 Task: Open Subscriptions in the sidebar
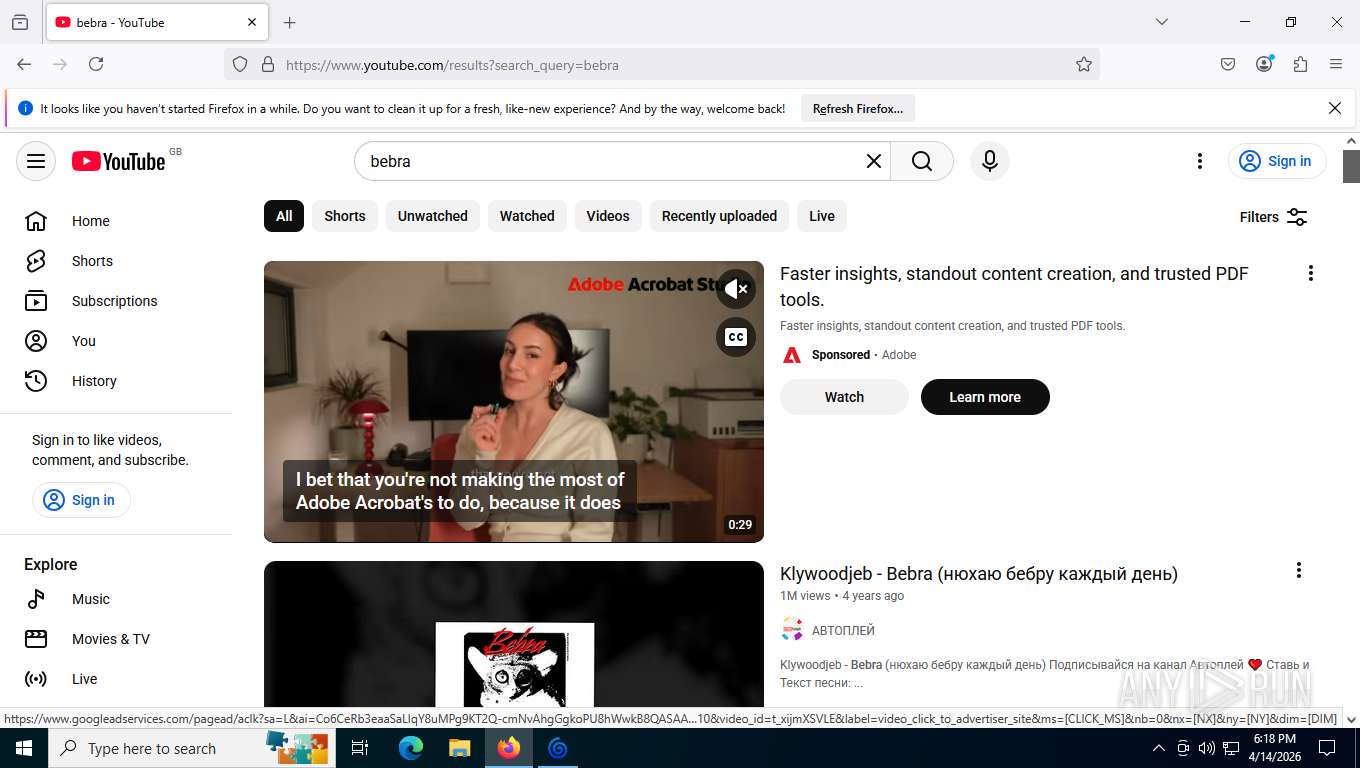116,301
